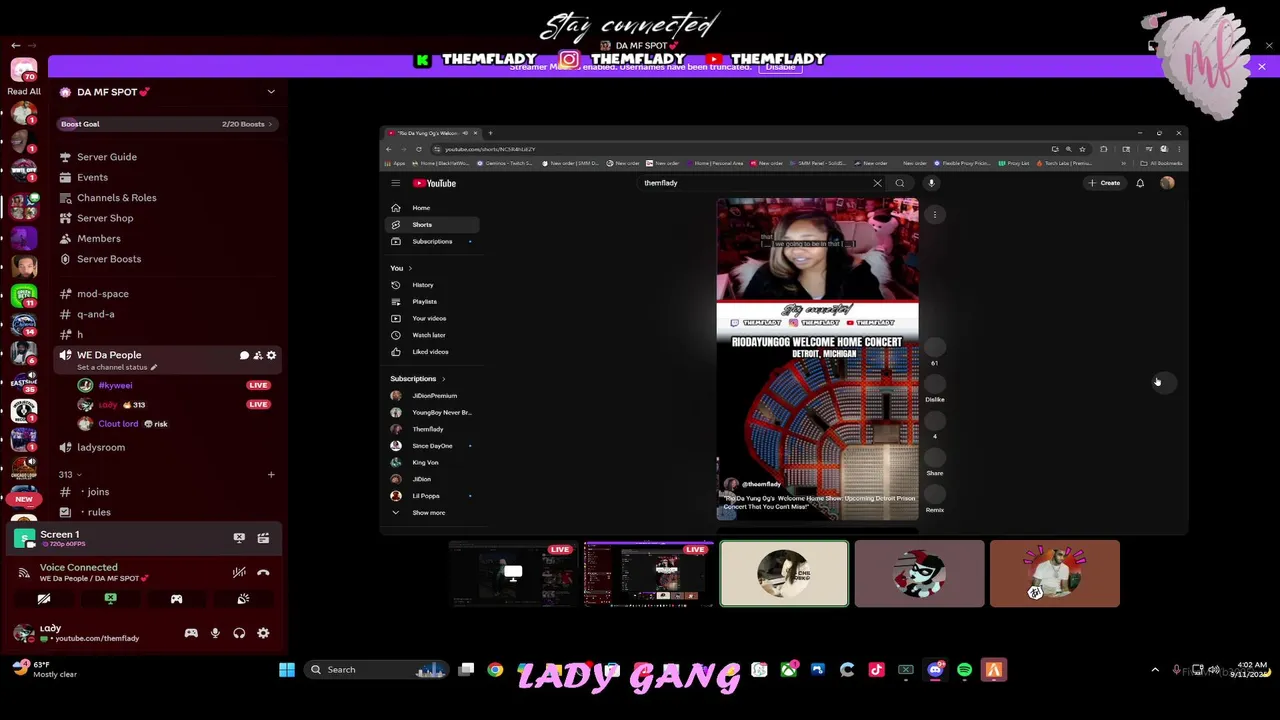Open Liked videos in YouTube sidebar
Viewport: 1280px width, 720px height.
click(432, 352)
